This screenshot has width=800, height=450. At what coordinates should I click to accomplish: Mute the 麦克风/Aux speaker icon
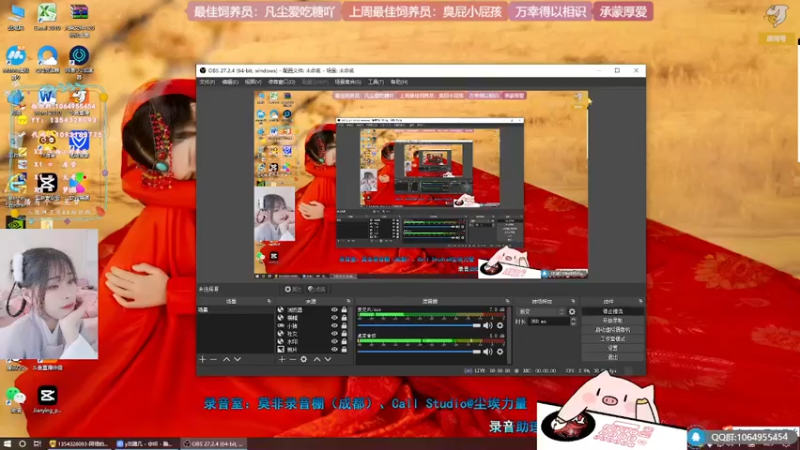coord(488,326)
